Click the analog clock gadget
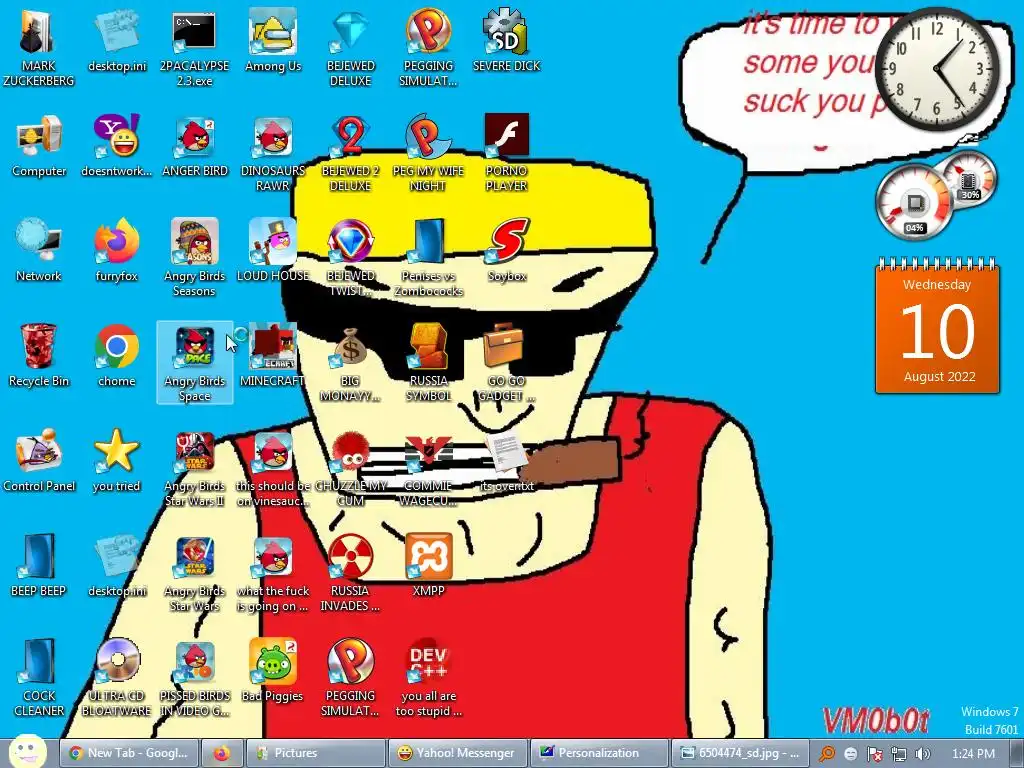This screenshot has width=1024, height=768. click(937, 69)
